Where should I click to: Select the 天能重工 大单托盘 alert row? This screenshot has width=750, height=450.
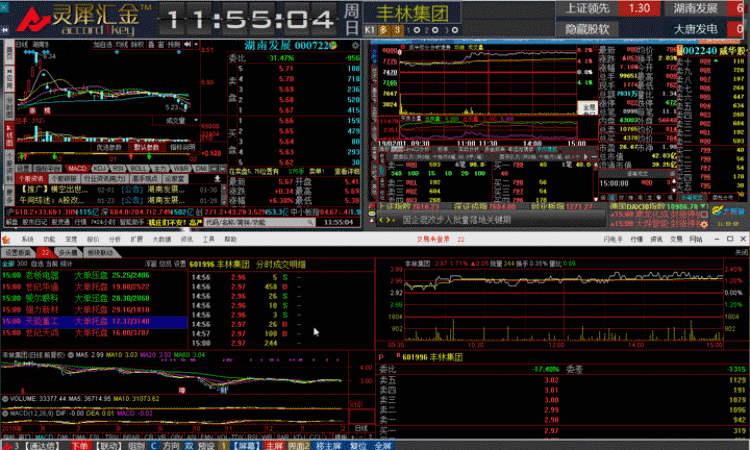(x=94, y=321)
